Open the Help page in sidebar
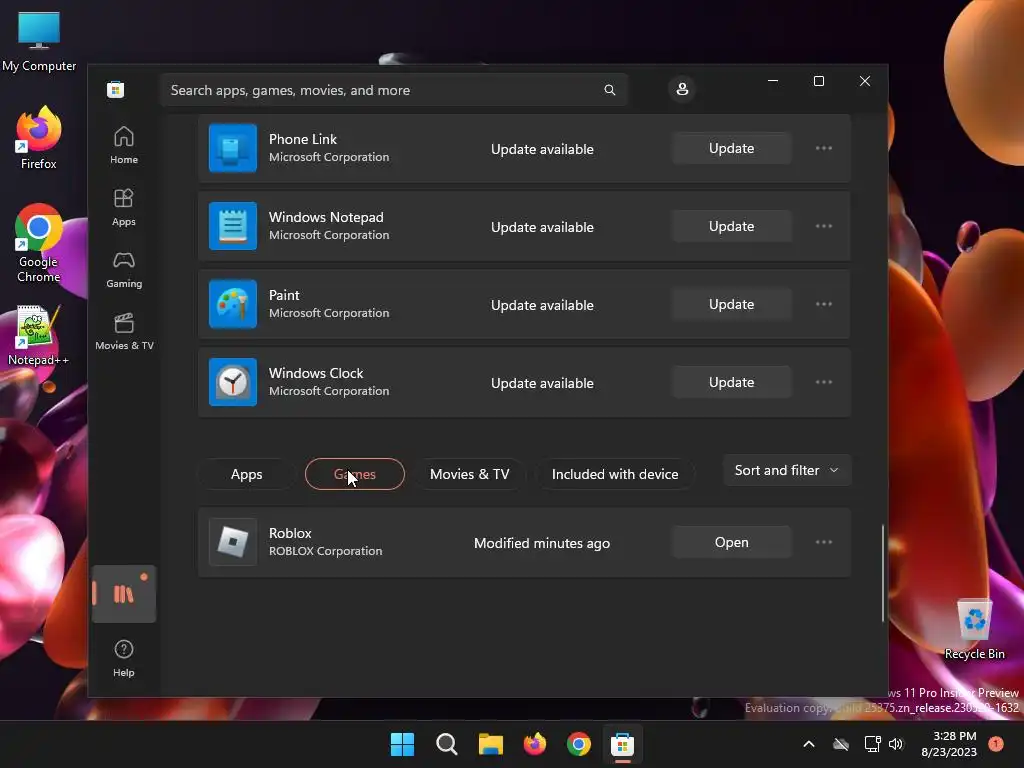 tap(123, 658)
